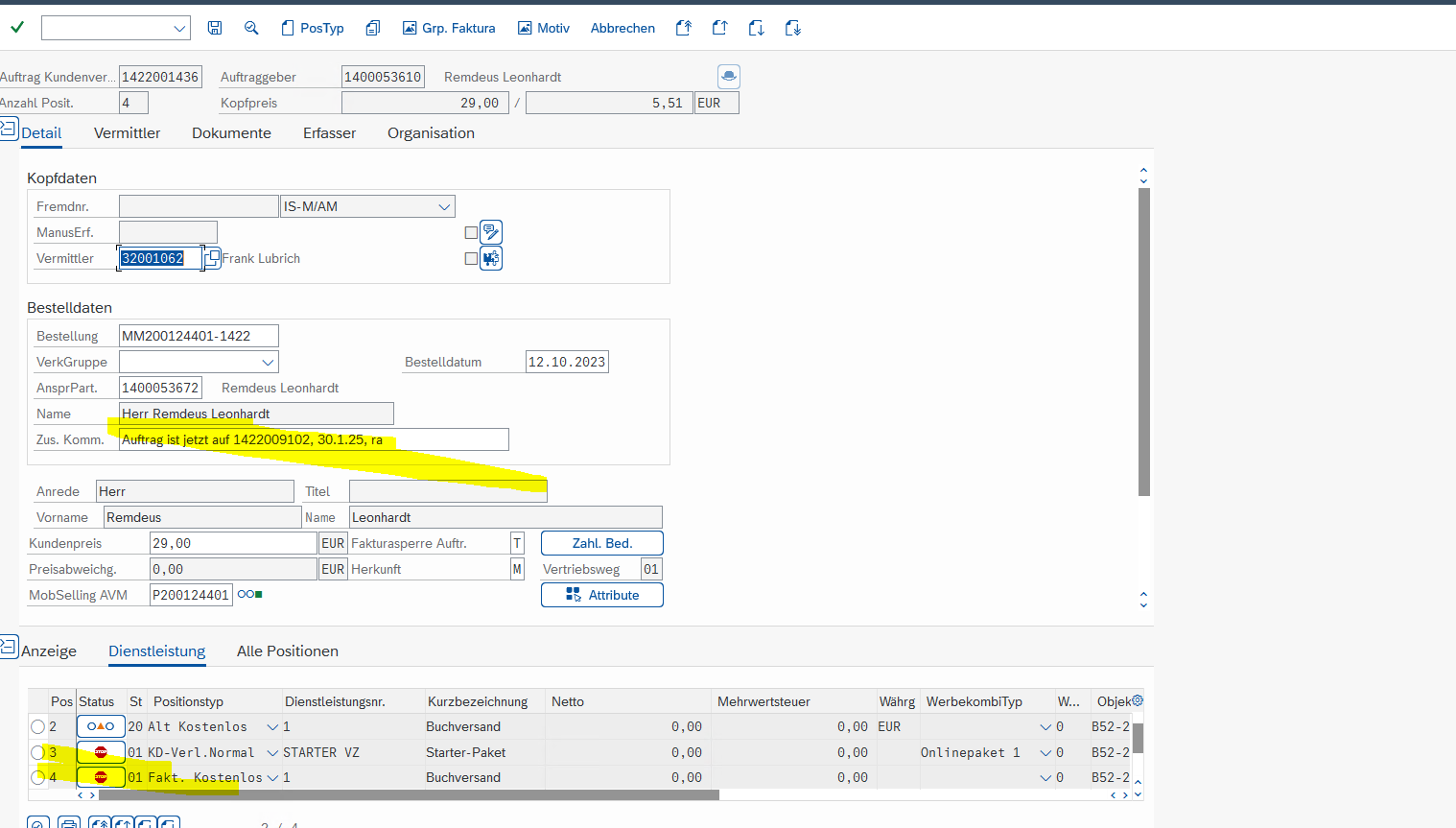
Task: Select the Detail tab
Action: pos(41,133)
